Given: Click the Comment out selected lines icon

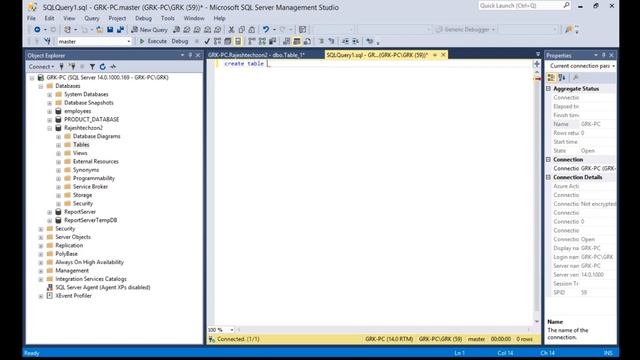Looking at the screenshot, I should click(x=321, y=41).
